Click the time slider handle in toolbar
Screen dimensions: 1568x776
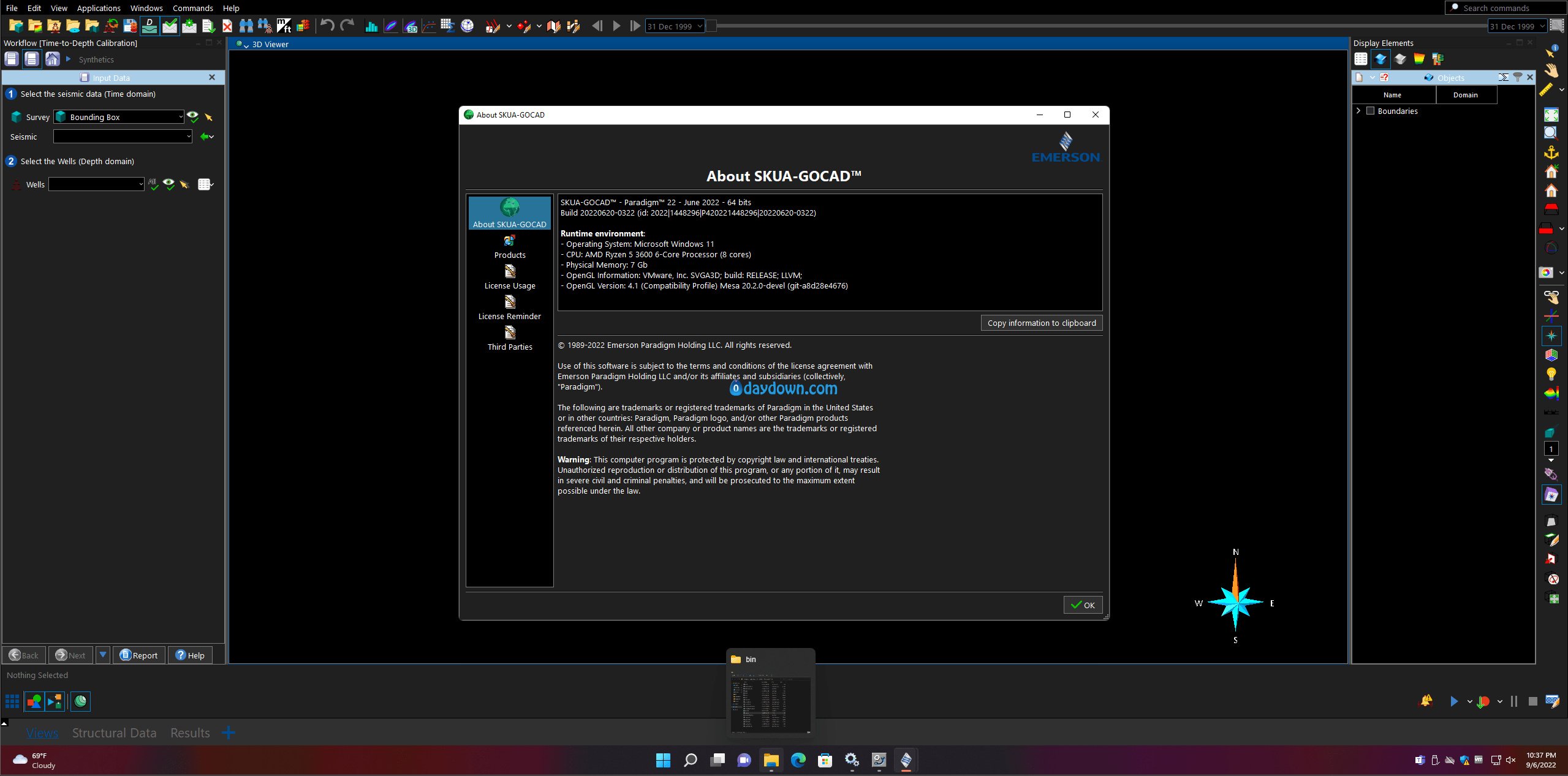[x=711, y=26]
